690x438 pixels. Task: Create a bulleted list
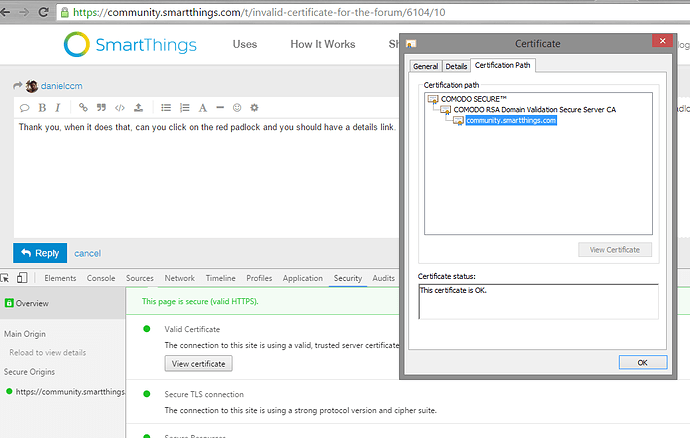(166, 107)
